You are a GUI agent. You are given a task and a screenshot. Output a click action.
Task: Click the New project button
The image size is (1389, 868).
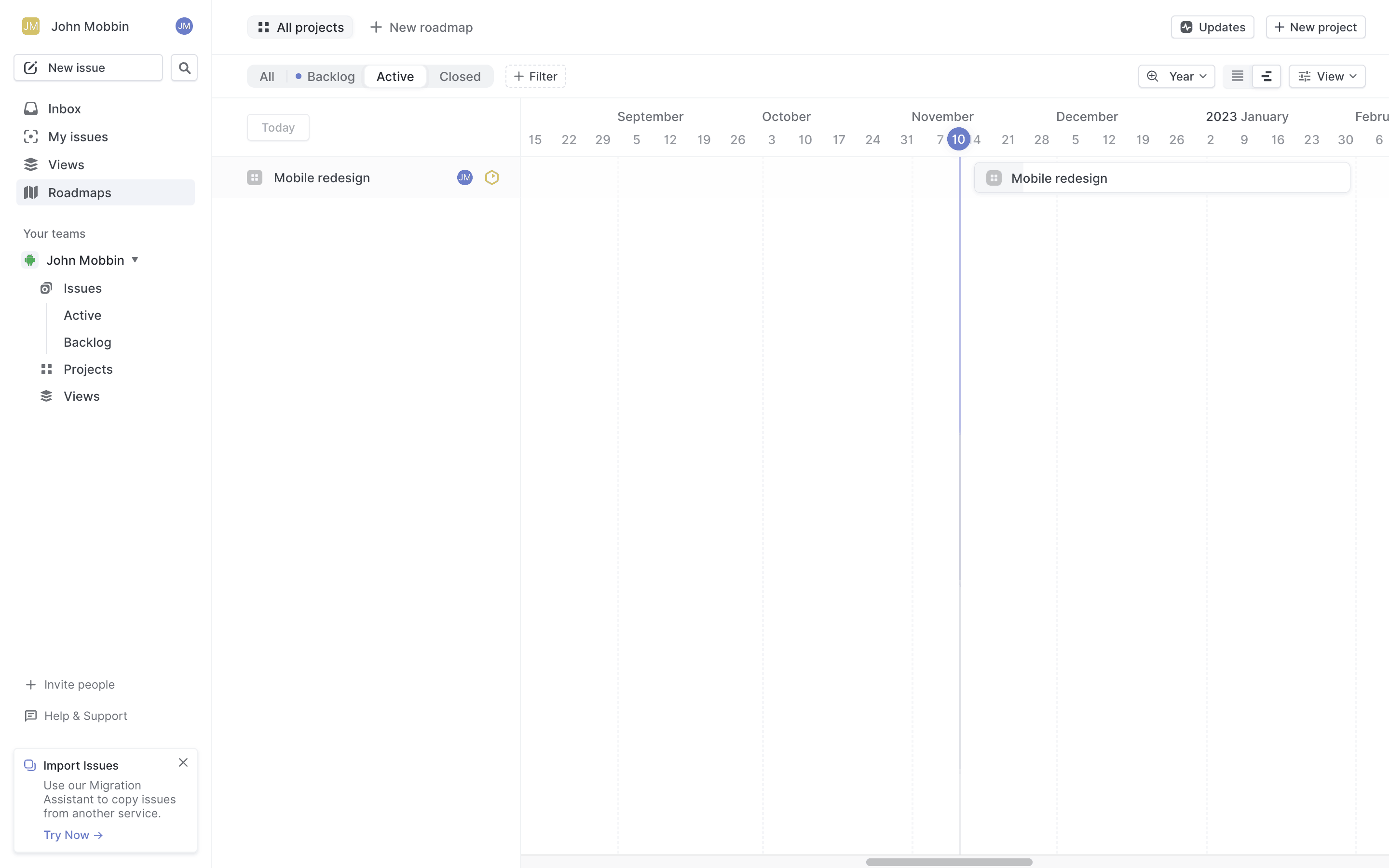click(1315, 27)
